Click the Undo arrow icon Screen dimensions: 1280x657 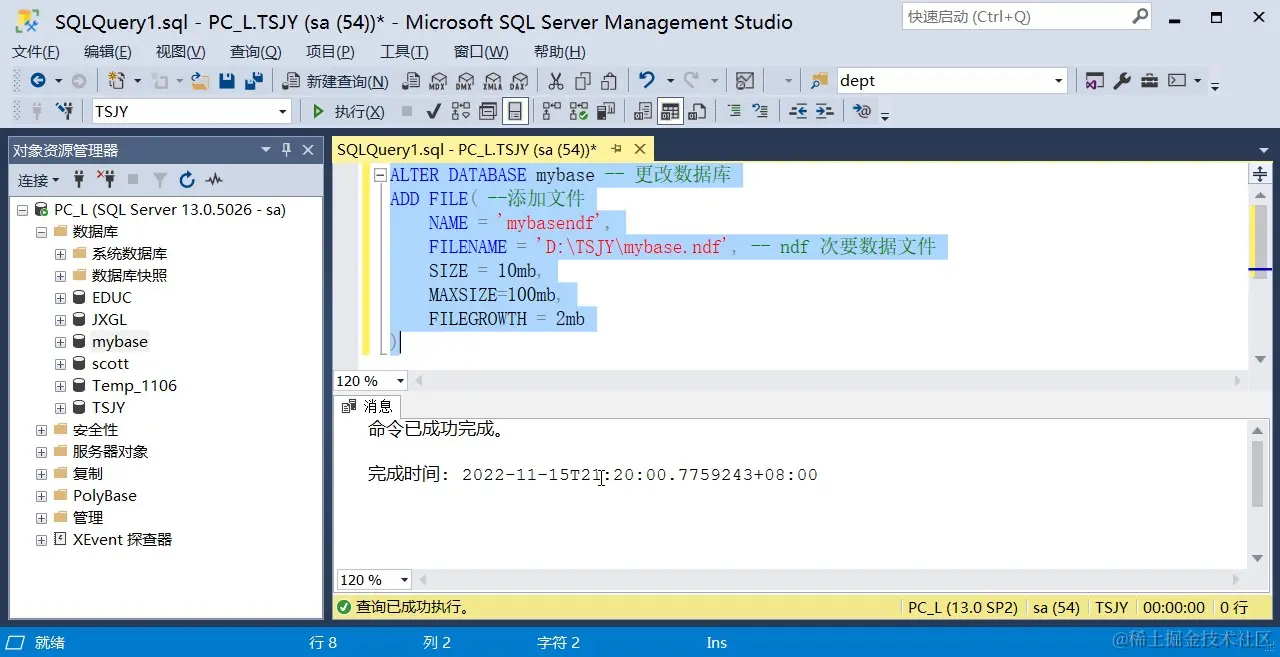(646, 81)
